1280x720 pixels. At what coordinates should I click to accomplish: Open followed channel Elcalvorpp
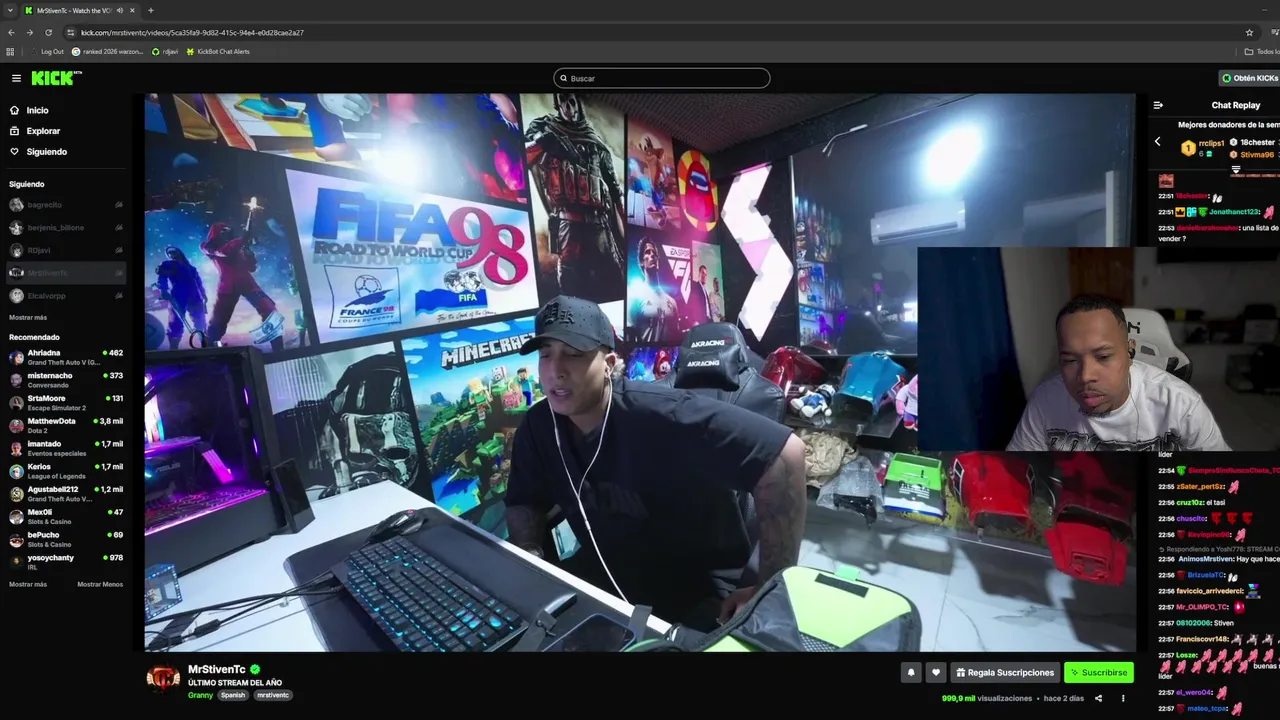coord(64,296)
